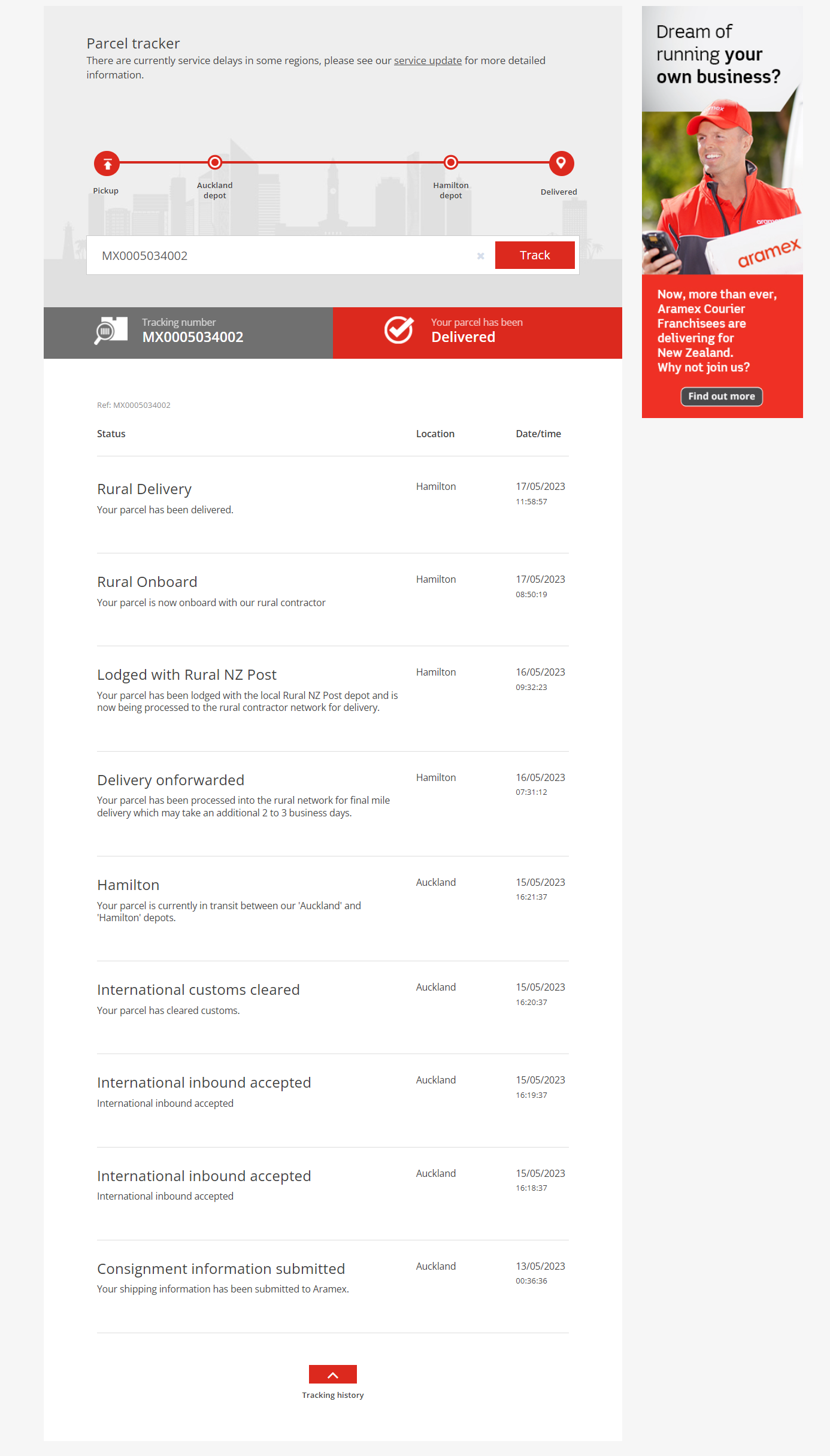The height and width of the screenshot is (1456, 830).
Task: Click the Status column header
Action: (111, 434)
